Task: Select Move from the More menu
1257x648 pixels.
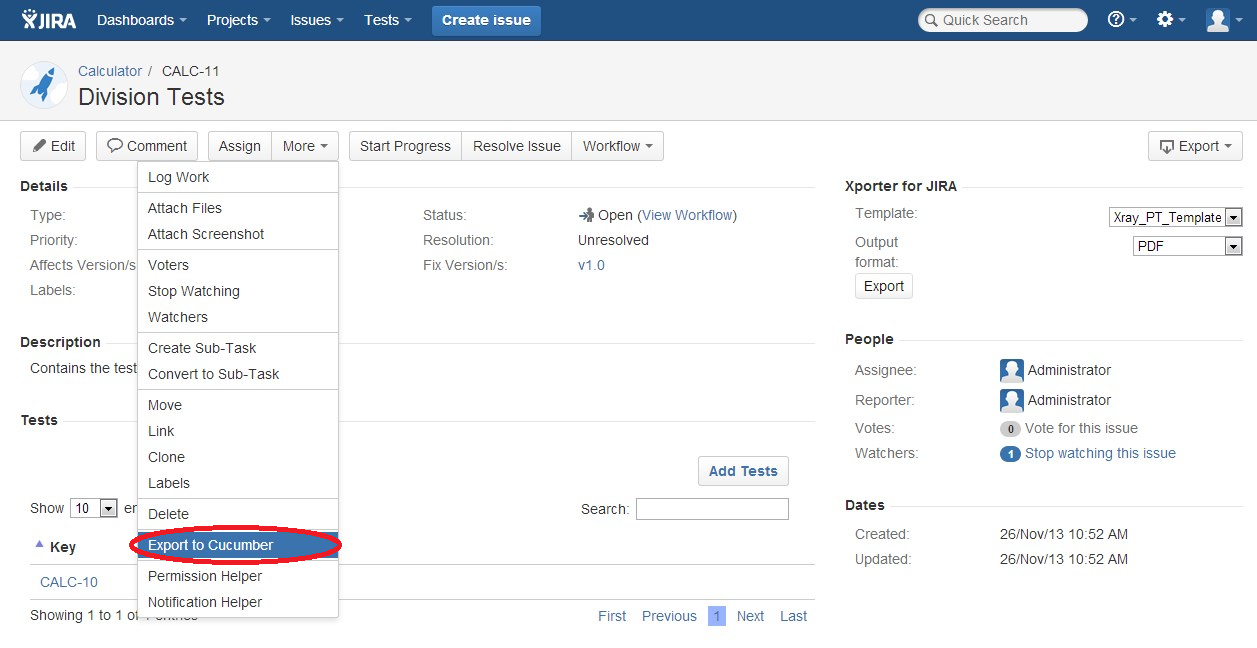Action: click(238, 405)
